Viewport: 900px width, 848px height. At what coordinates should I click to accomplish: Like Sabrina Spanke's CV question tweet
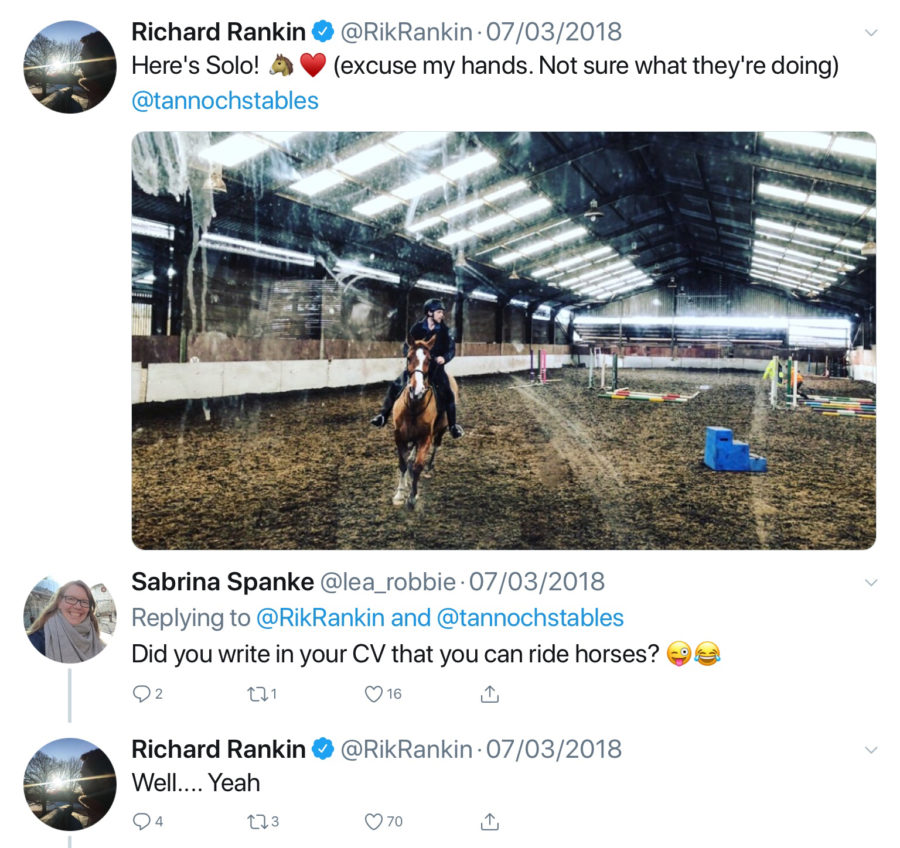coord(374,693)
